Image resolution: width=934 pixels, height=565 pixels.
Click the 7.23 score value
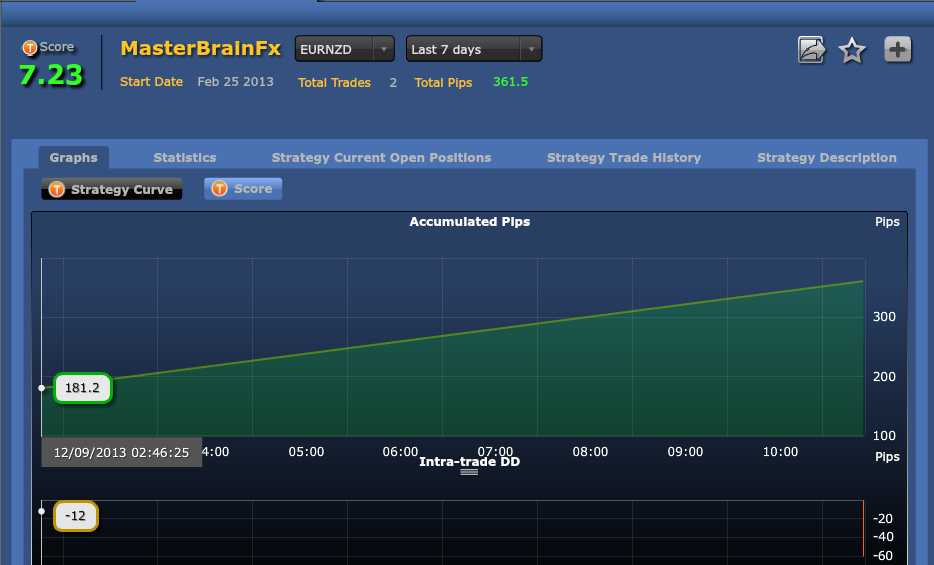coord(51,75)
